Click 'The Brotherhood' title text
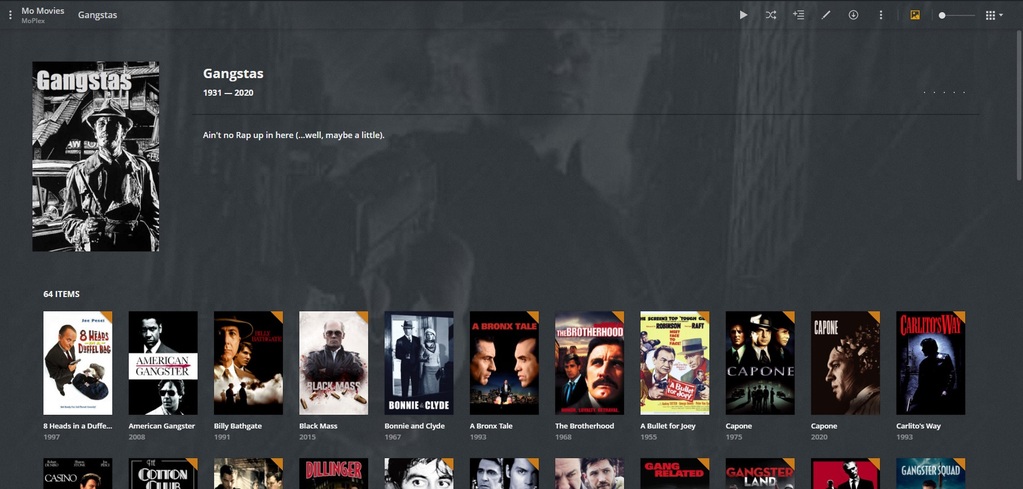 pos(585,426)
